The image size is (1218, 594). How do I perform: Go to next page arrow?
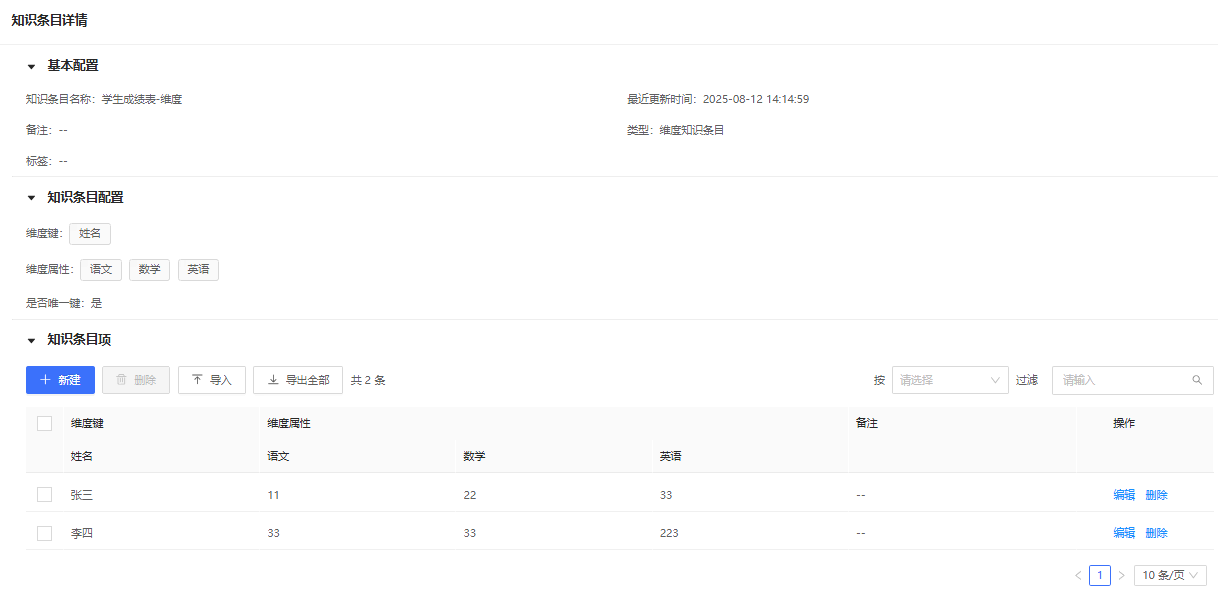tap(1121, 575)
